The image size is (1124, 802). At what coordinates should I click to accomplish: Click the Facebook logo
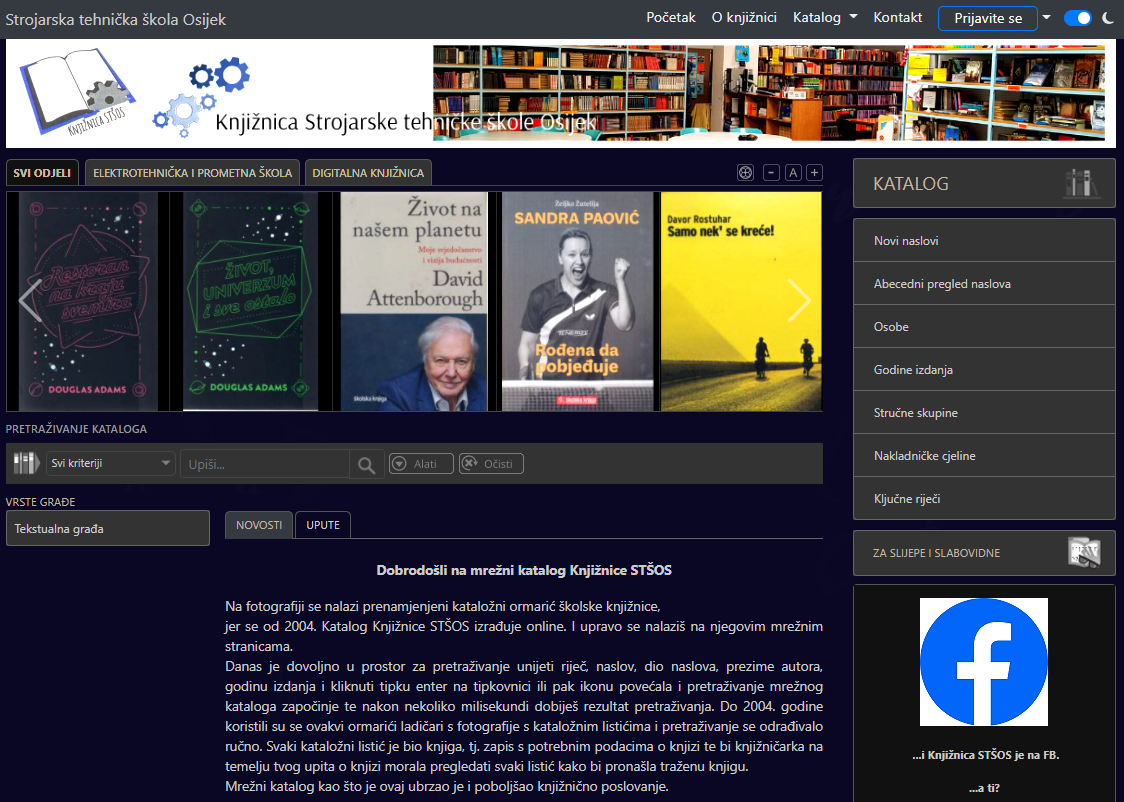(984, 662)
